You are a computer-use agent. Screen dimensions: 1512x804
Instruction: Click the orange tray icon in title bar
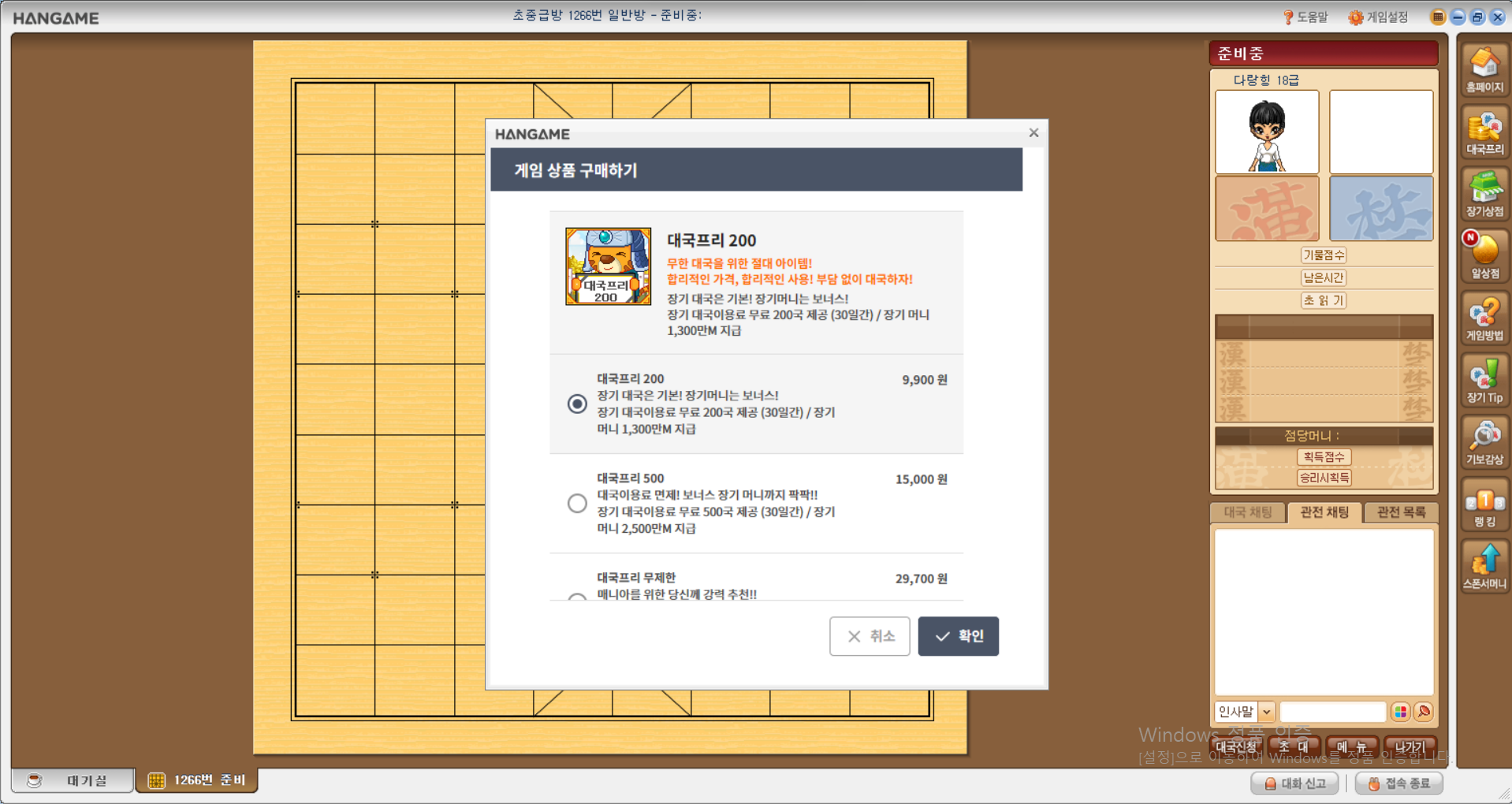click(x=1438, y=17)
